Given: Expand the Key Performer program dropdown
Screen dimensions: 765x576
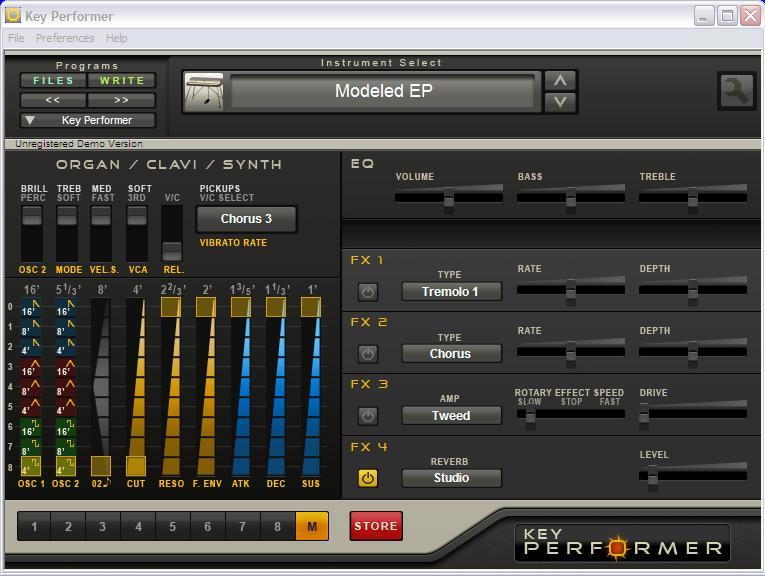Looking at the screenshot, I should point(88,120).
